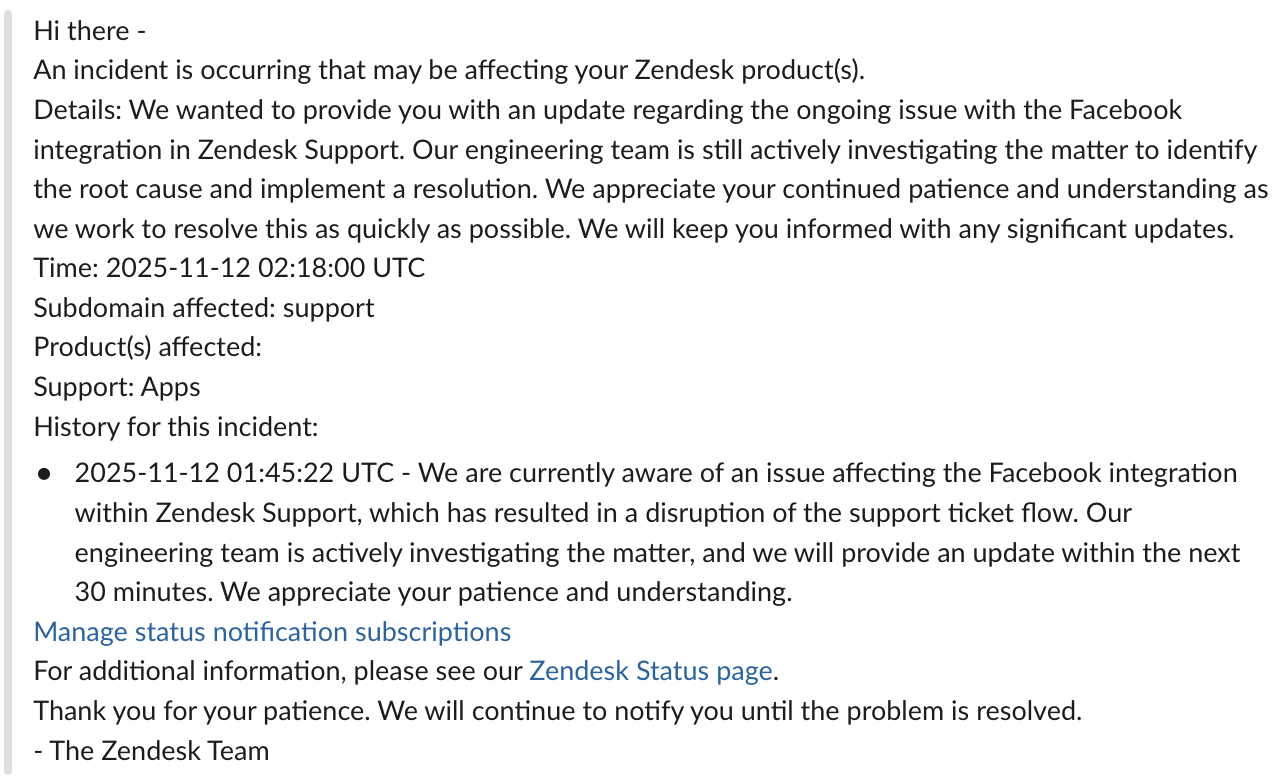The width and height of the screenshot is (1280, 776).
Task: Click the "Hi there -" greeting line
Action: pos(90,31)
